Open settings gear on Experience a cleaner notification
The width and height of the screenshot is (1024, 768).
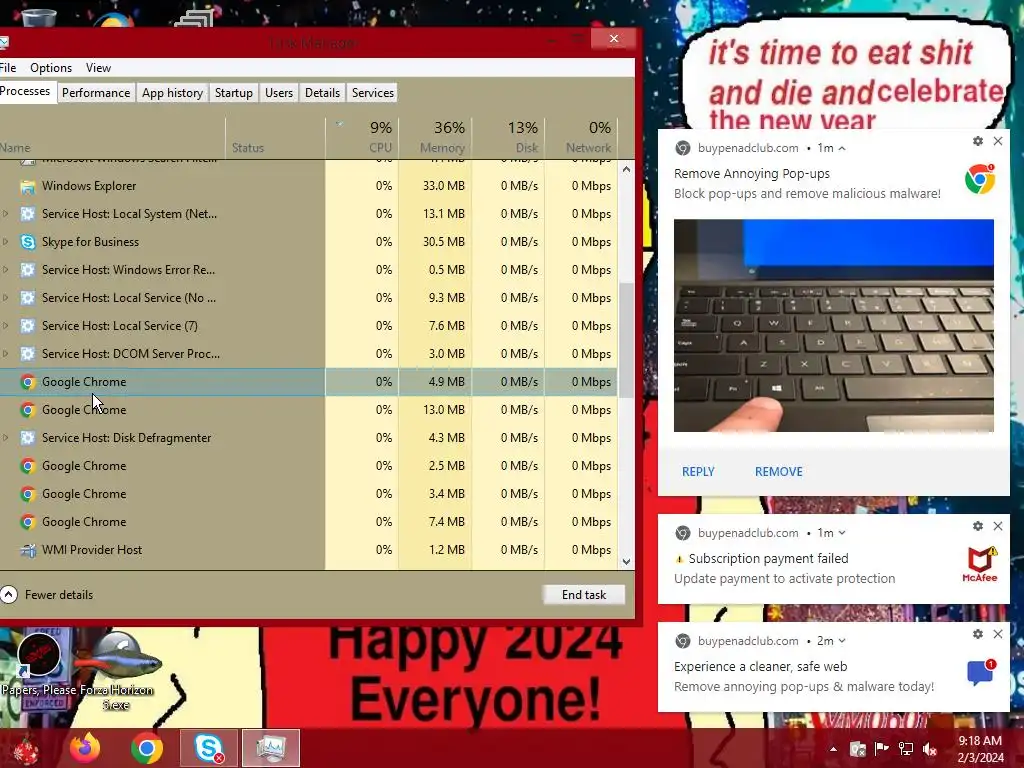[978, 634]
